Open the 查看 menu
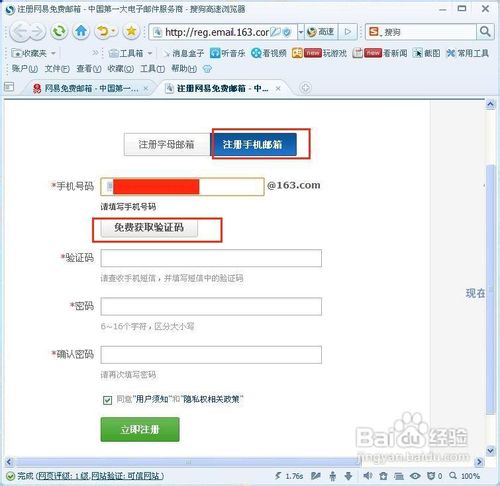Viewport: 500px width, 486px height. click(89, 69)
